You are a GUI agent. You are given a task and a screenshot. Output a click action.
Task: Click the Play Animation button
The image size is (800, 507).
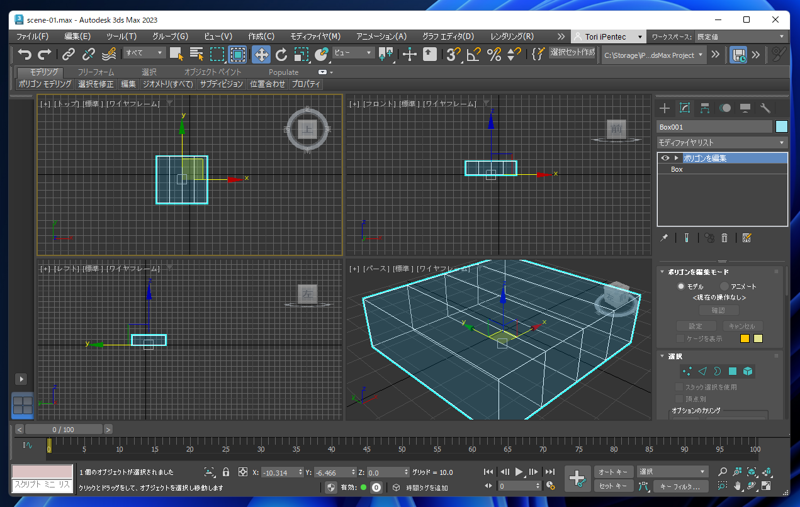pos(518,472)
